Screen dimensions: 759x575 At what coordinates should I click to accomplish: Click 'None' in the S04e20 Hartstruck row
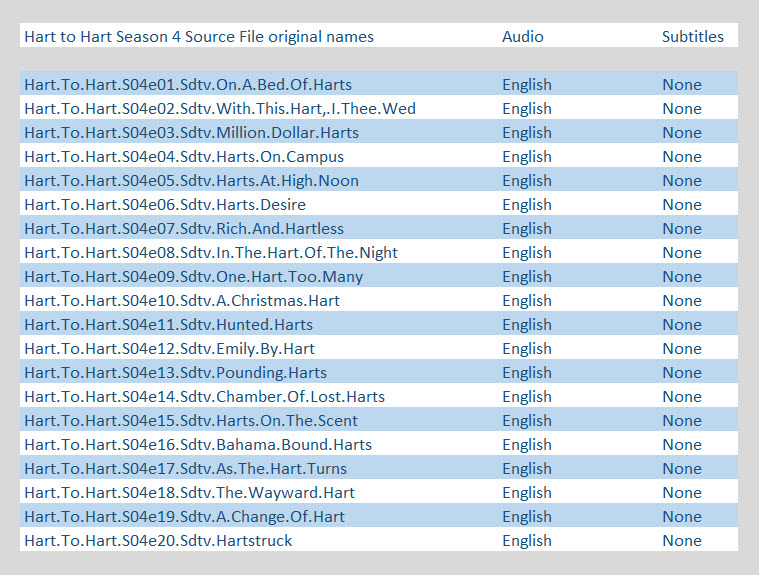click(682, 541)
